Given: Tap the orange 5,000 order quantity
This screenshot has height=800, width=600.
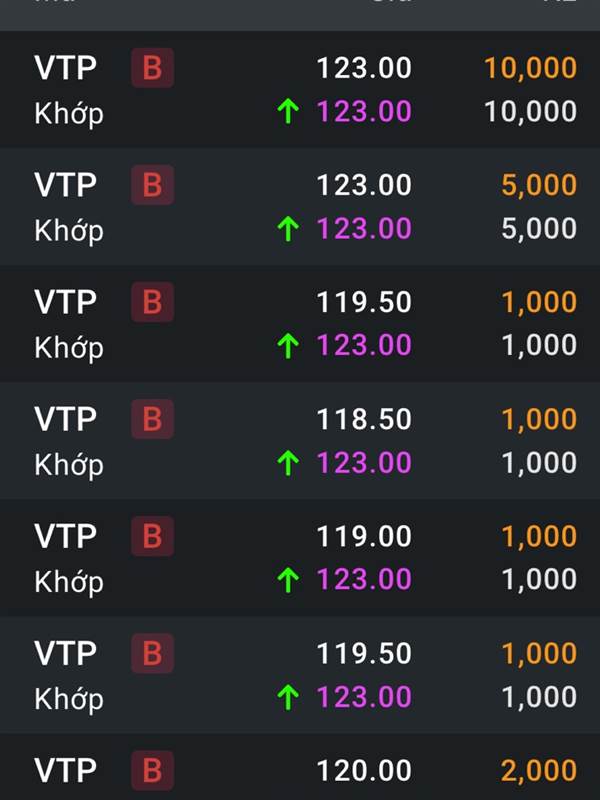Looking at the screenshot, I should click(x=539, y=185).
